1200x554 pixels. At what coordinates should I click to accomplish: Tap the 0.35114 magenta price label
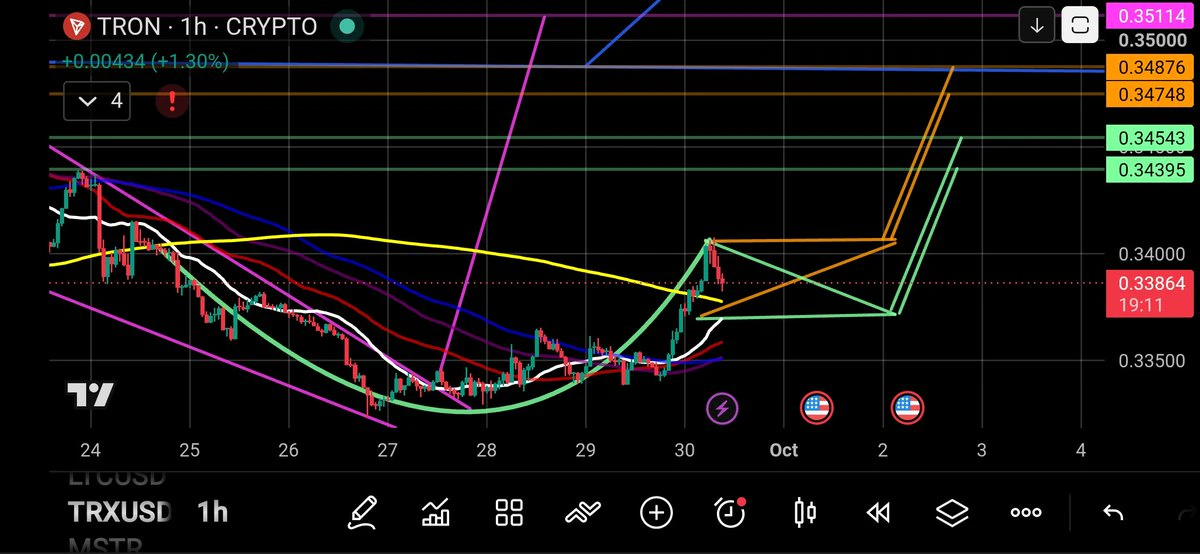click(x=1151, y=15)
